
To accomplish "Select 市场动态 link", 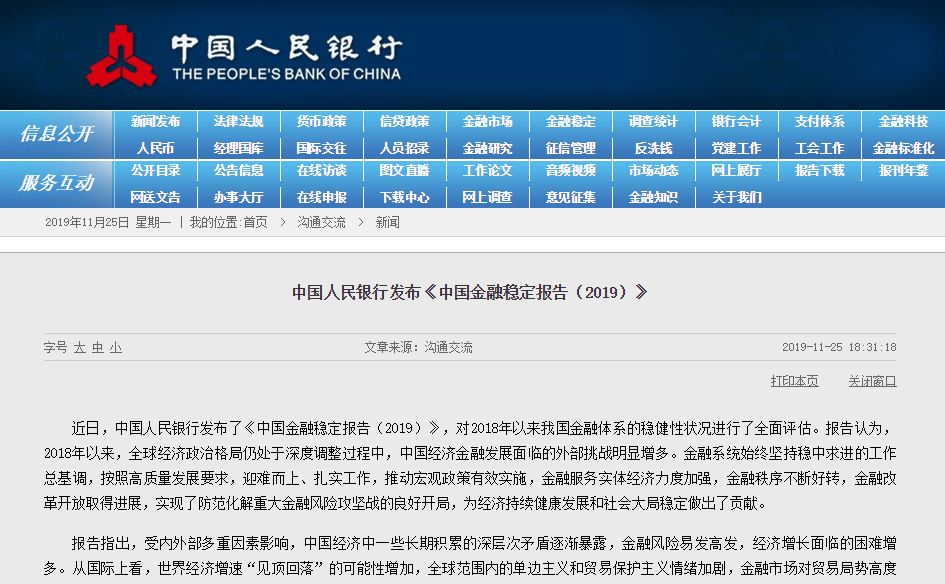I will 653,171.
